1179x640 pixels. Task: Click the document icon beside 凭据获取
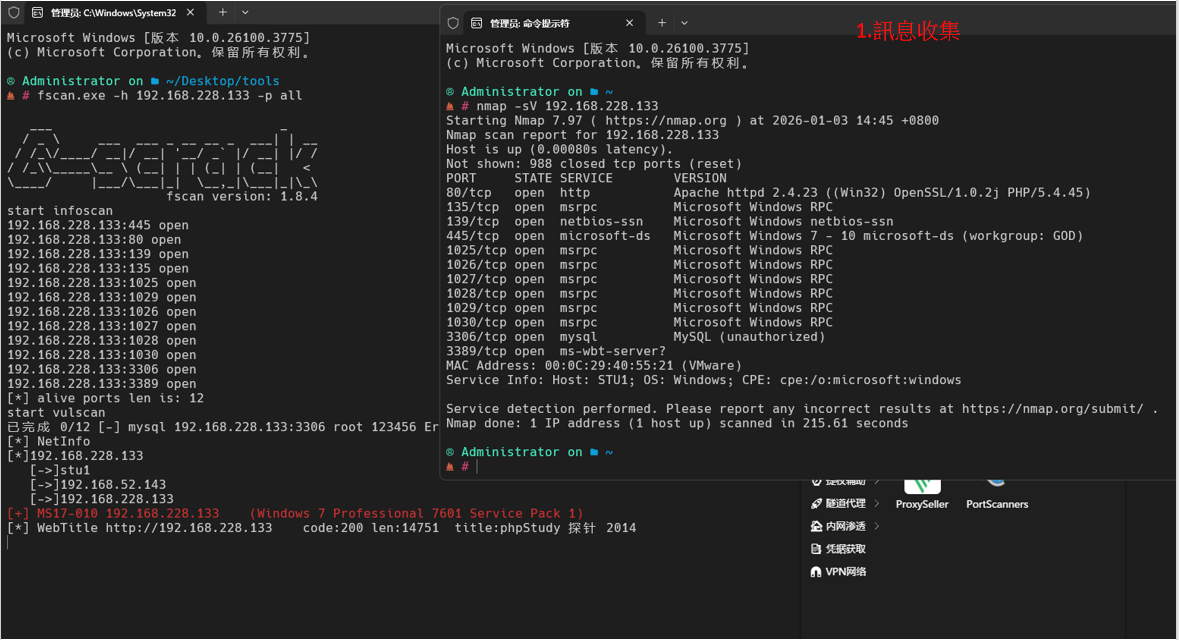(x=816, y=549)
